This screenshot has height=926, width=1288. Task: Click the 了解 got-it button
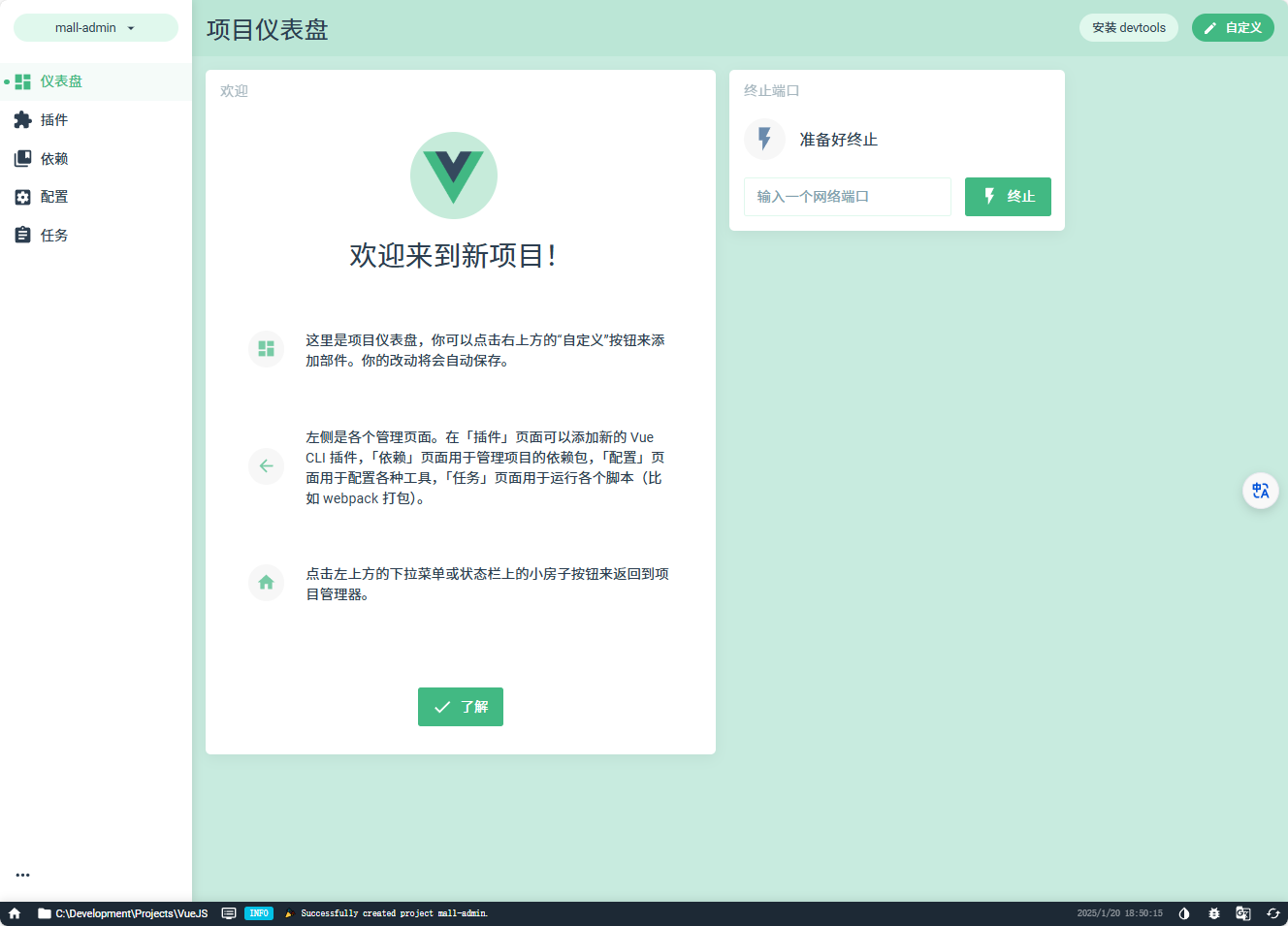461,707
